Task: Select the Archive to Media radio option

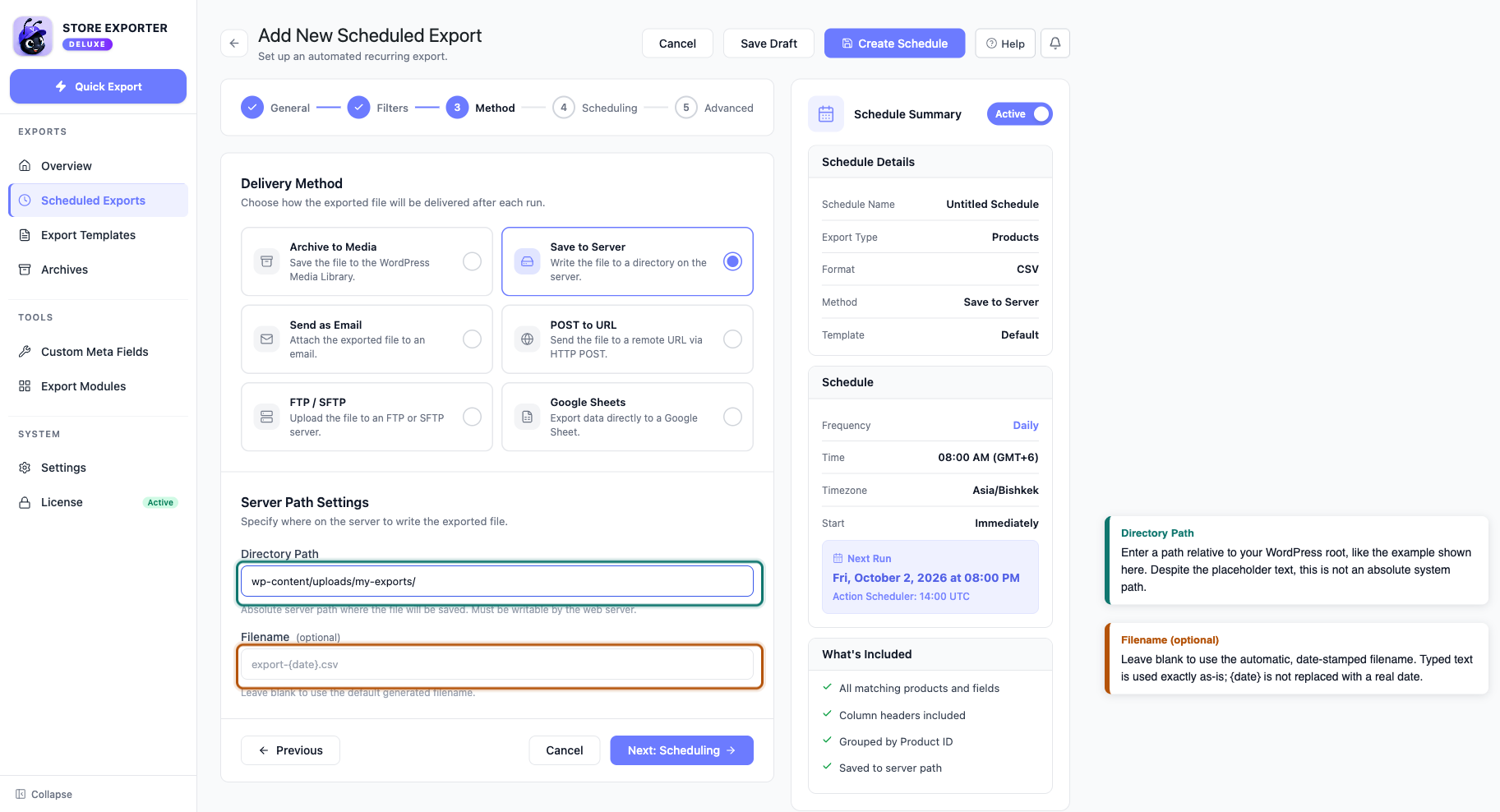Action: click(x=472, y=261)
